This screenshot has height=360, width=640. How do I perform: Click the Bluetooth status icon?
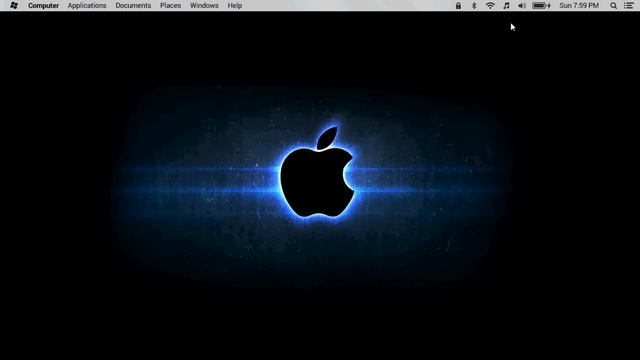coord(474,5)
